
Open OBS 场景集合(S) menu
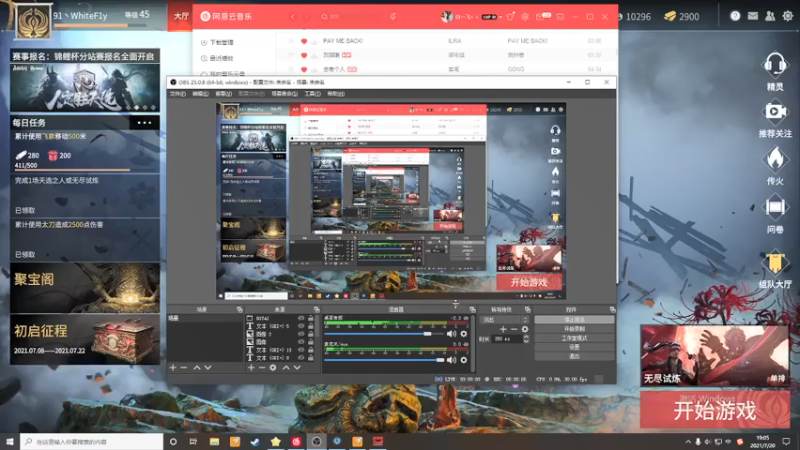pyautogui.click(x=285, y=94)
